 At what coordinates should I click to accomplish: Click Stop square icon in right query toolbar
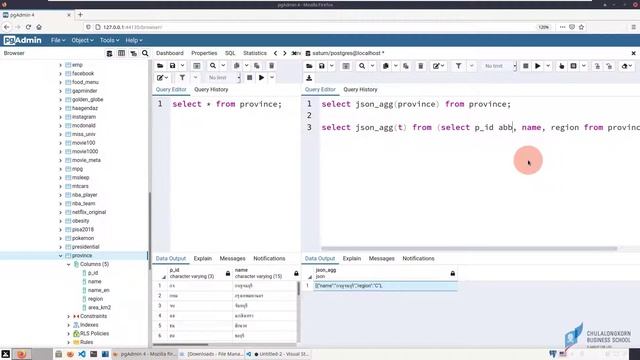(x=526, y=66)
